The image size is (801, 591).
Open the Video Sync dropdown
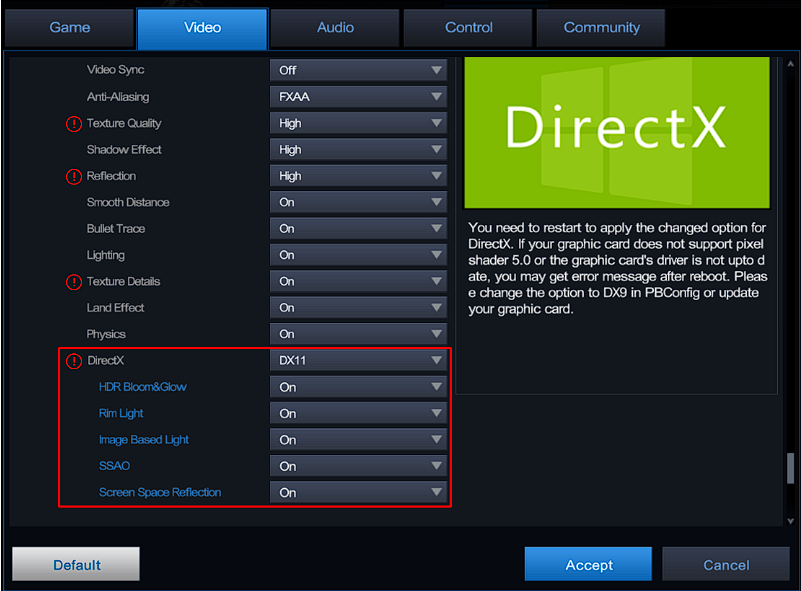[358, 71]
